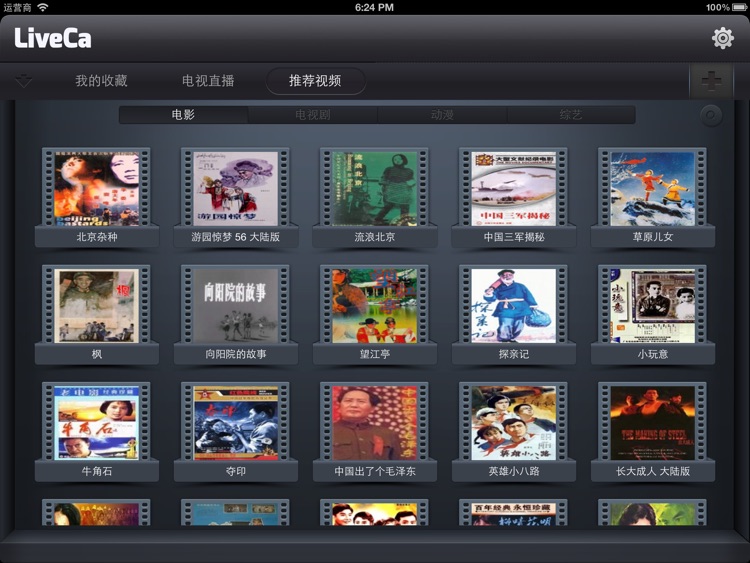Open the 小玩意 movie poster

[652, 306]
